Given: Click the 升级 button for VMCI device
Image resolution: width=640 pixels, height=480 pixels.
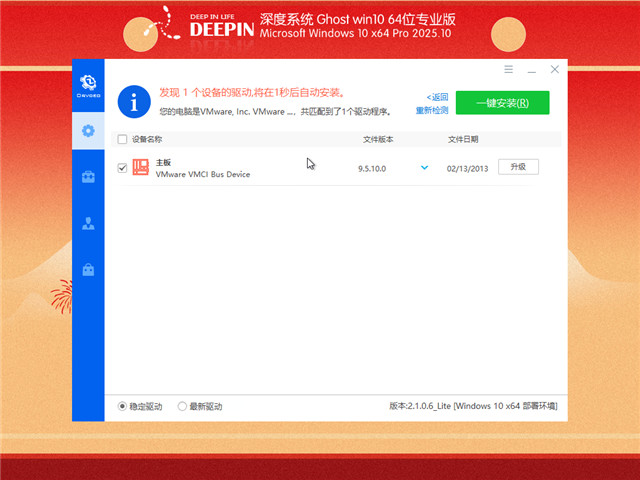Looking at the screenshot, I should (518, 167).
